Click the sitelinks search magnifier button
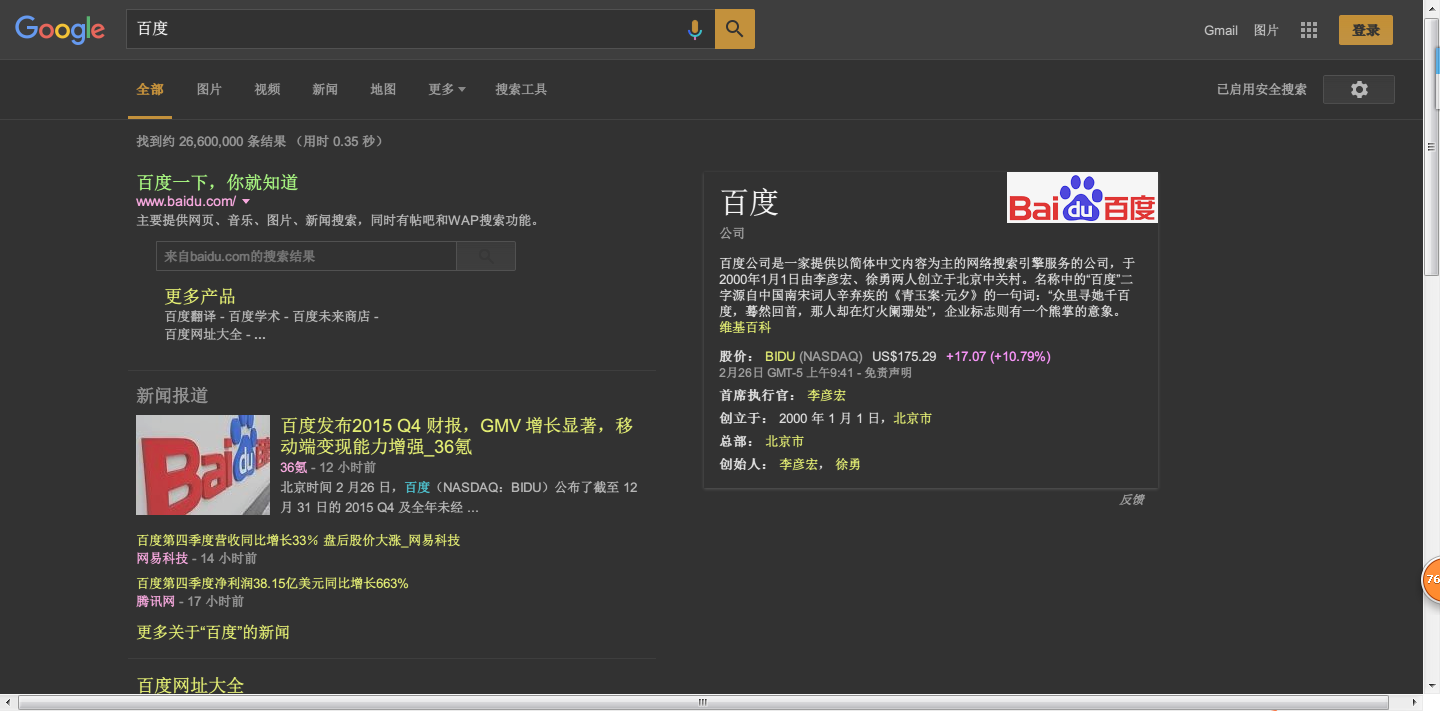 (486, 256)
